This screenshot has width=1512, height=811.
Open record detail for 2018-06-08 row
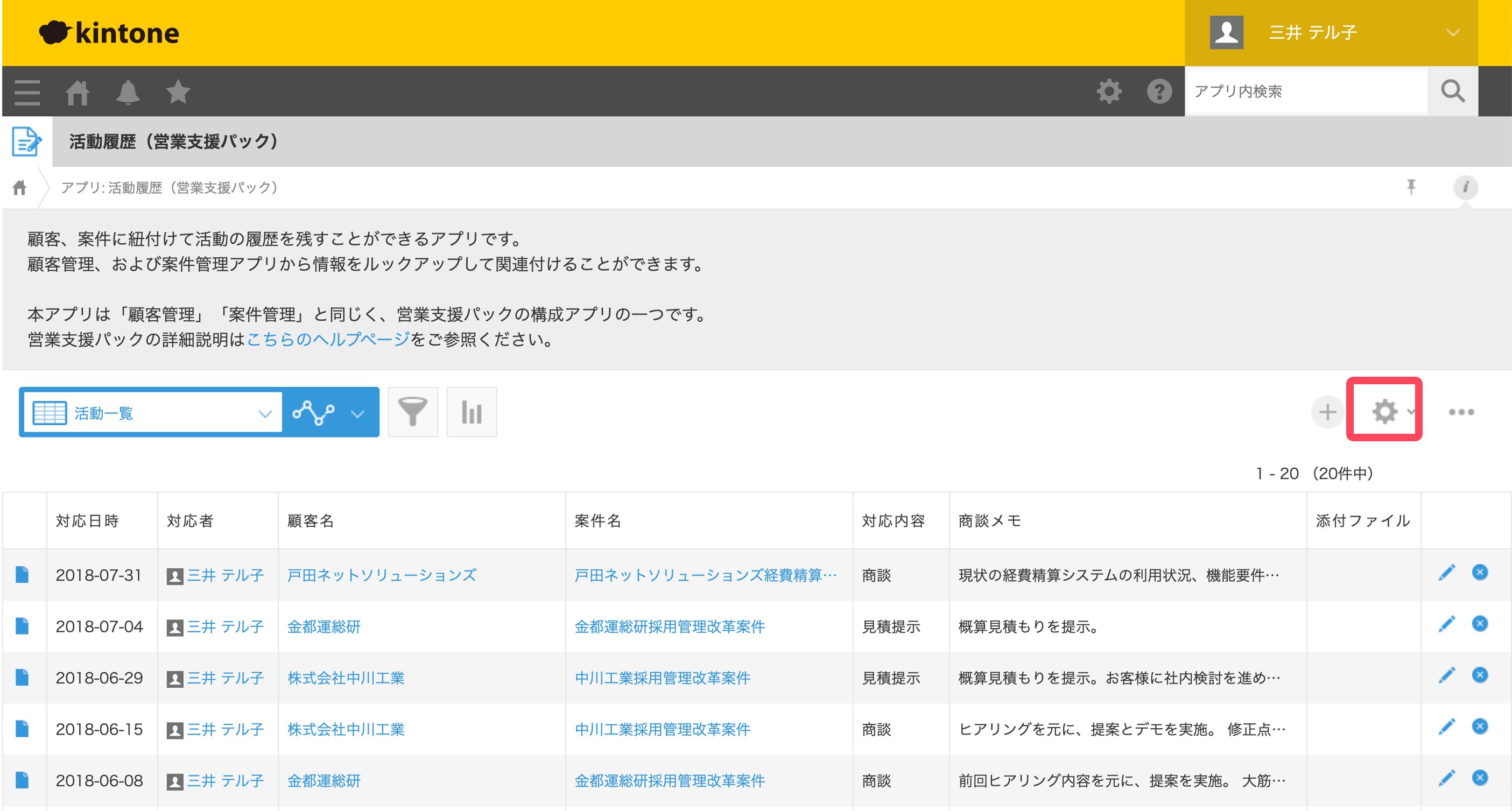click(x=22, y=780)
